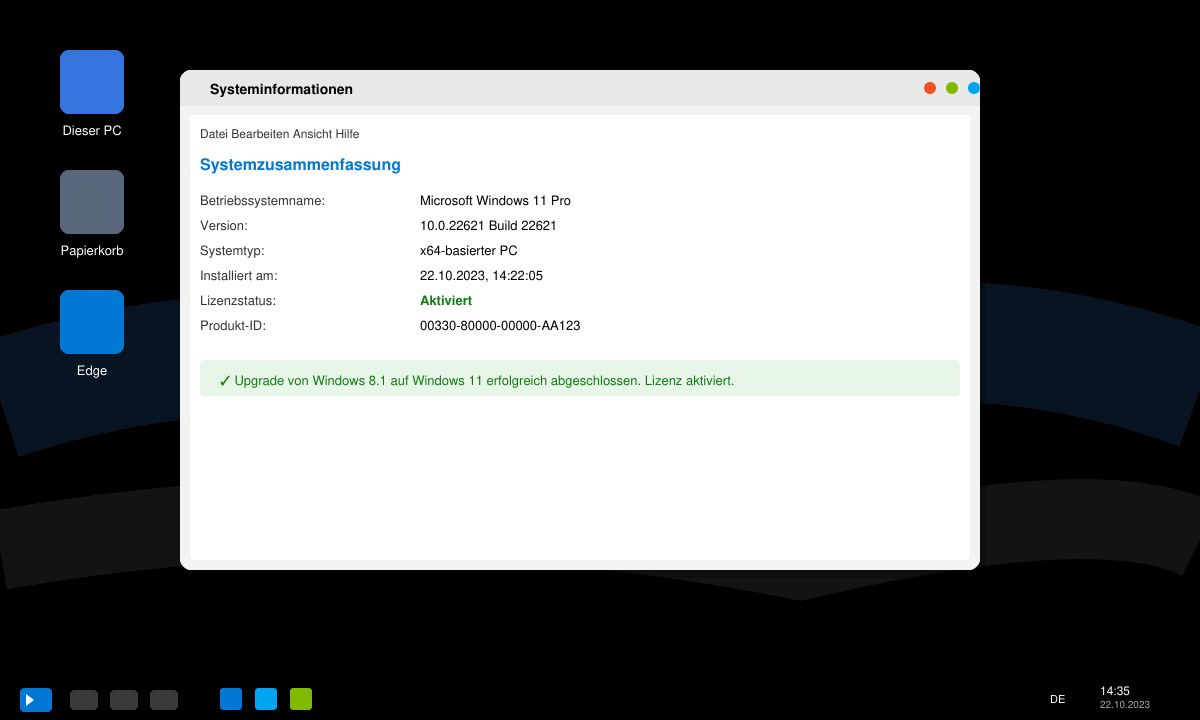Open the Hilfe menu
Viewport: 1200px width, 720px height.
tap(348, 134)
